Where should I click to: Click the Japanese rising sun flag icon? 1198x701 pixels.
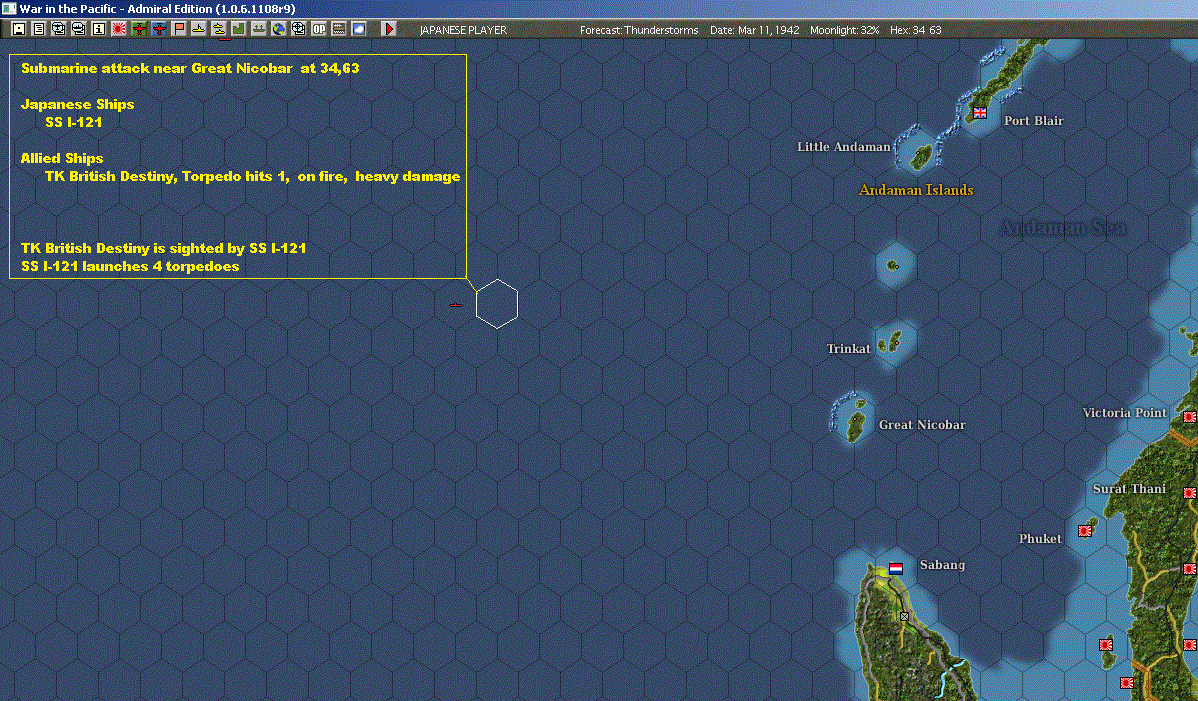point(118,29)
